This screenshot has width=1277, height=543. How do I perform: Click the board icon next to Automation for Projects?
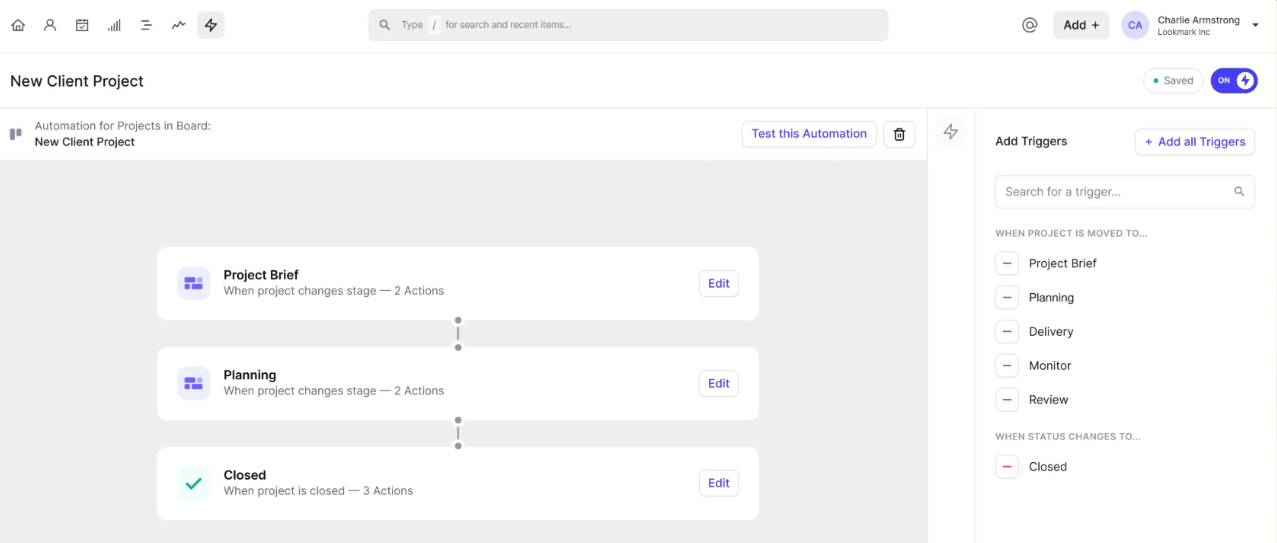16,134
